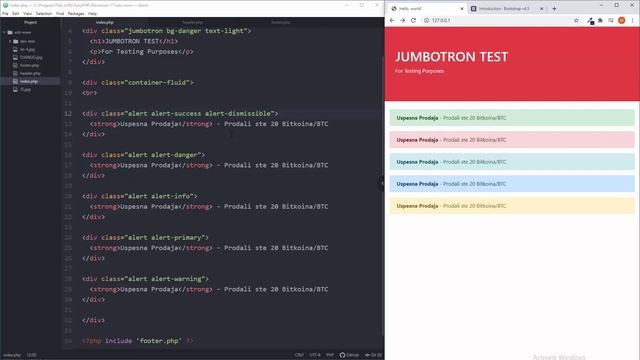Click the CRLF line ending selector
This screenshot has width=640, height=360.
(299, 355)
